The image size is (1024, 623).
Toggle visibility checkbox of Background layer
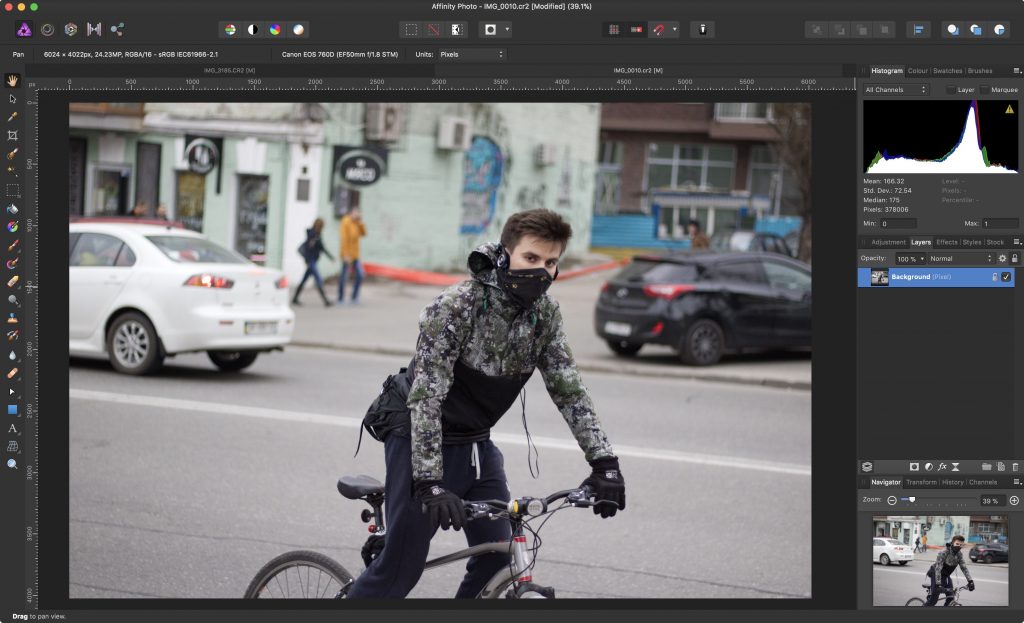pyautogui.click(x=1006, y=277)
